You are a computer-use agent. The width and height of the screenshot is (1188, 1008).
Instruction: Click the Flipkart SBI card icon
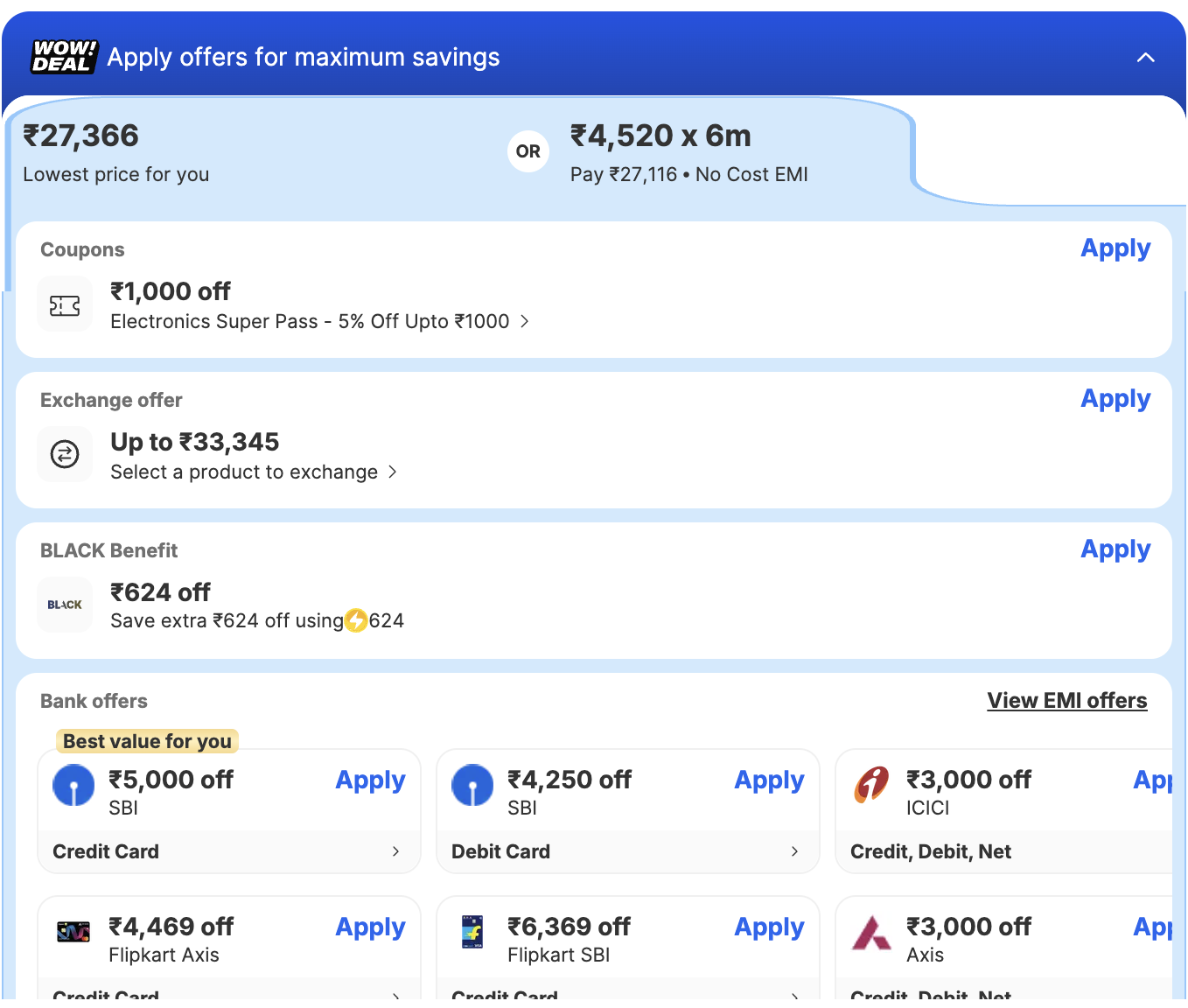coord(472,932)
